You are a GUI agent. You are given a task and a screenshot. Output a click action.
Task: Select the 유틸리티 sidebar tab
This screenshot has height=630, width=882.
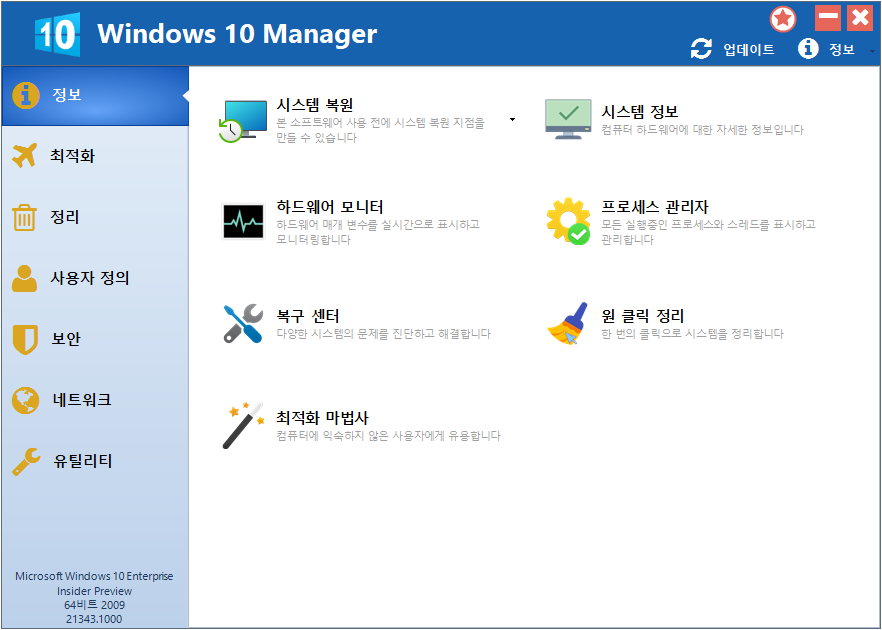[95, 461]
